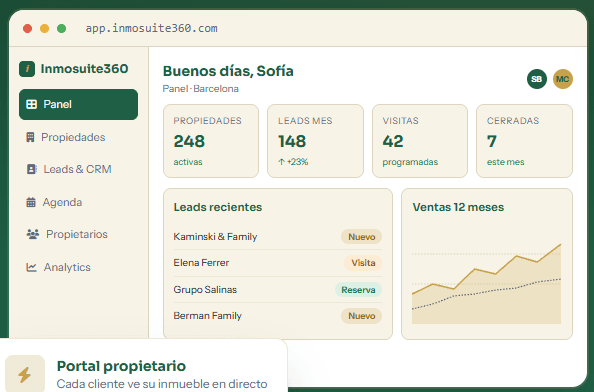Viewport: 594px width, 392px height.
Task: Click the Inmosuite360 logo icon
Action: 27,69
